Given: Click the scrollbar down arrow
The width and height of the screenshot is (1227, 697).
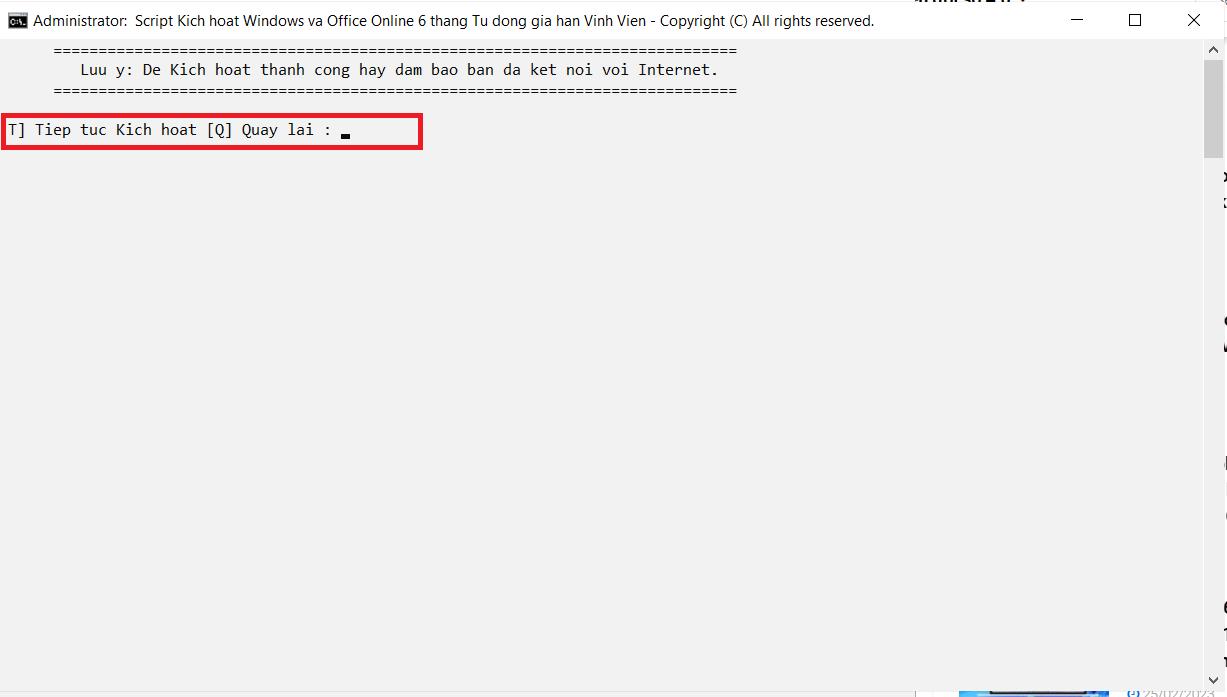Looking at the screenshot, I should coord(1213,680).
